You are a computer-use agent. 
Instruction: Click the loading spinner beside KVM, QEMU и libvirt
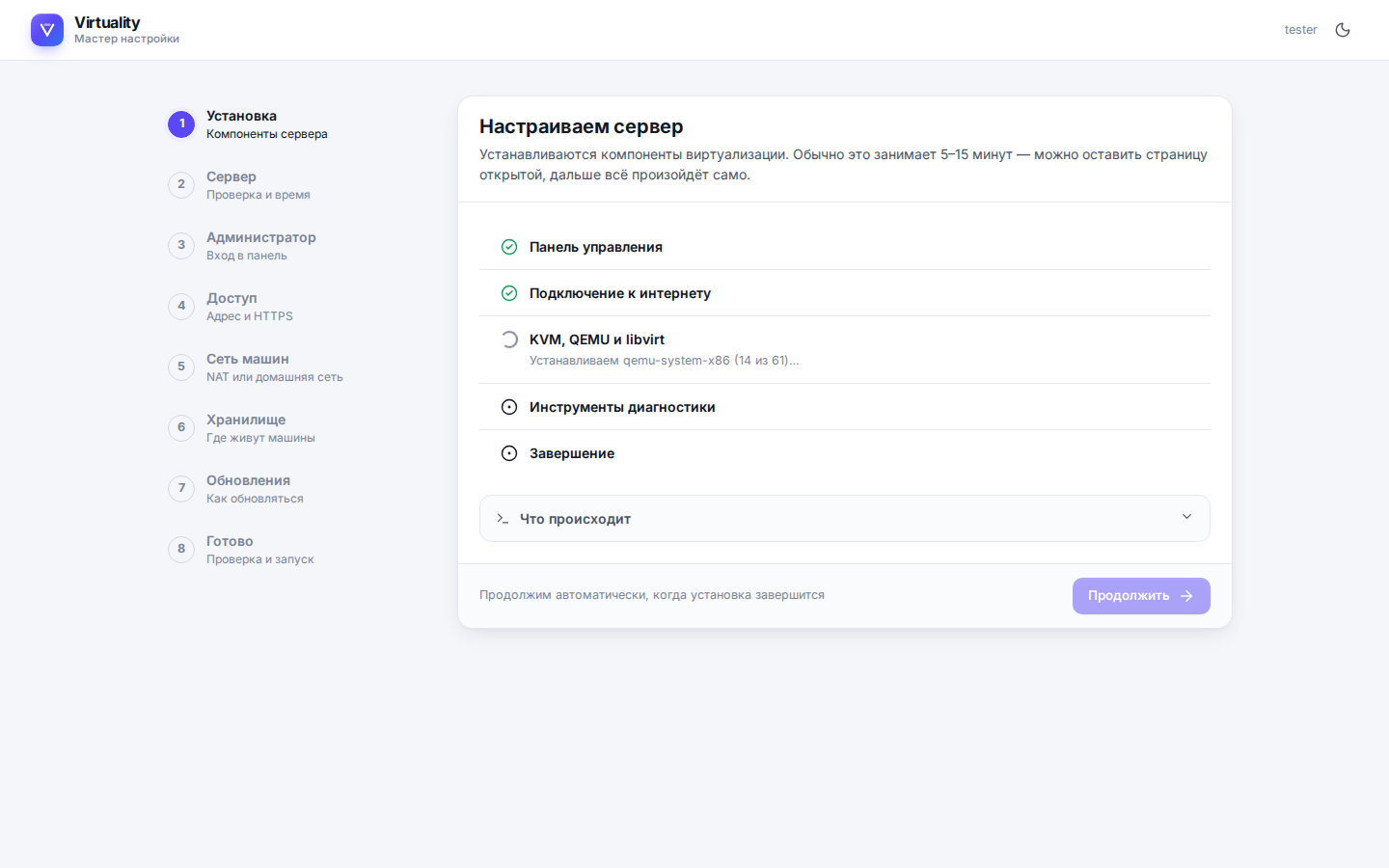[x=509, y=339]
